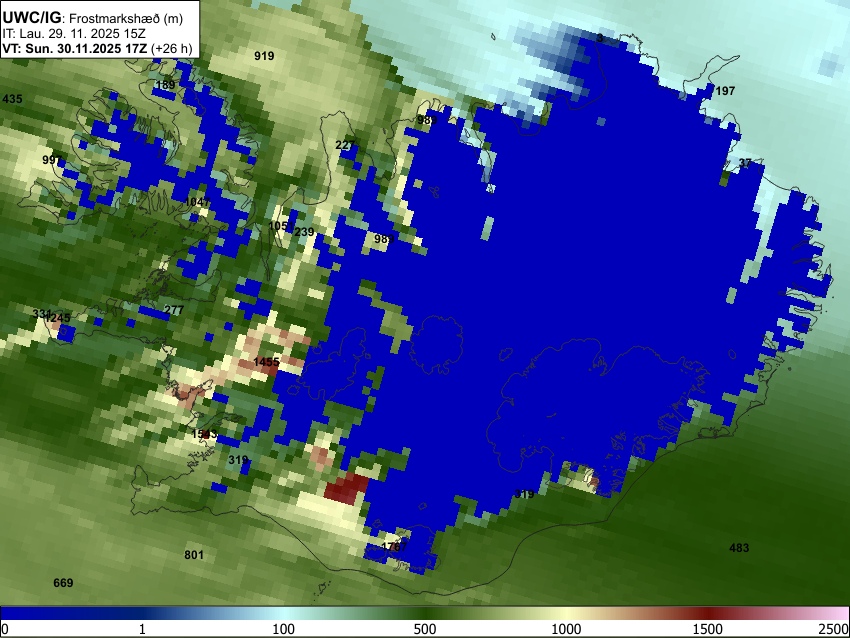
Task: Click the 1047 value label on the map
Action: [197, 202]
